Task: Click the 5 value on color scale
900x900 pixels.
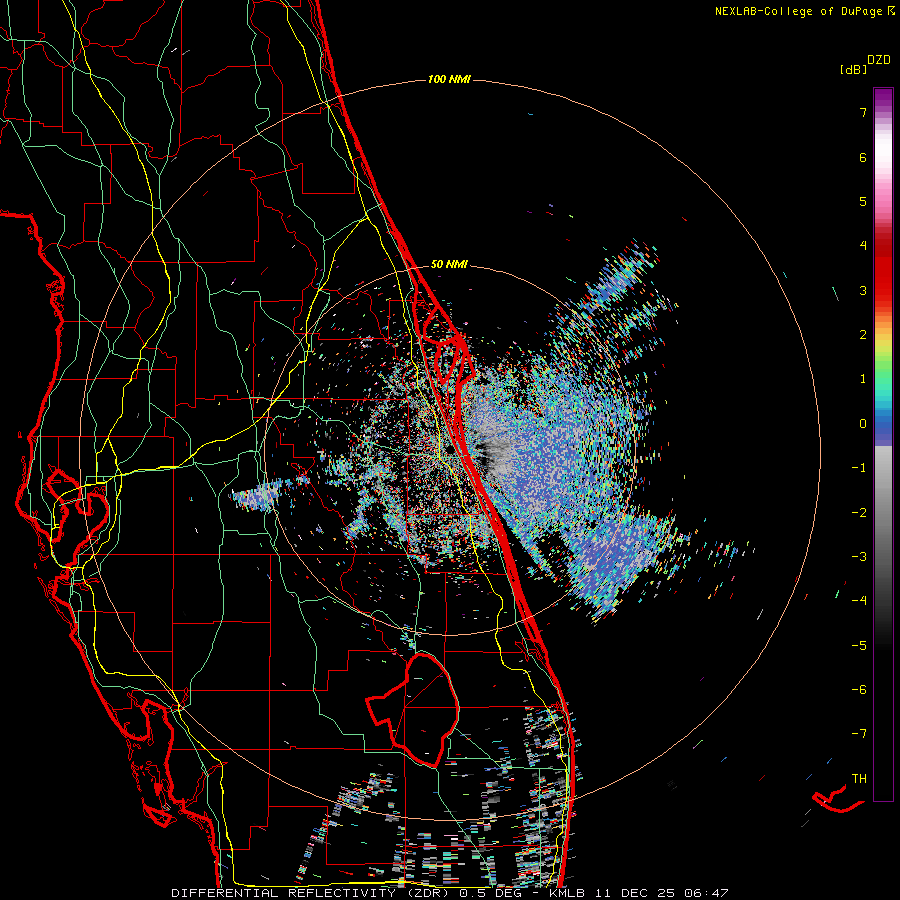Action: click(863, 201)
